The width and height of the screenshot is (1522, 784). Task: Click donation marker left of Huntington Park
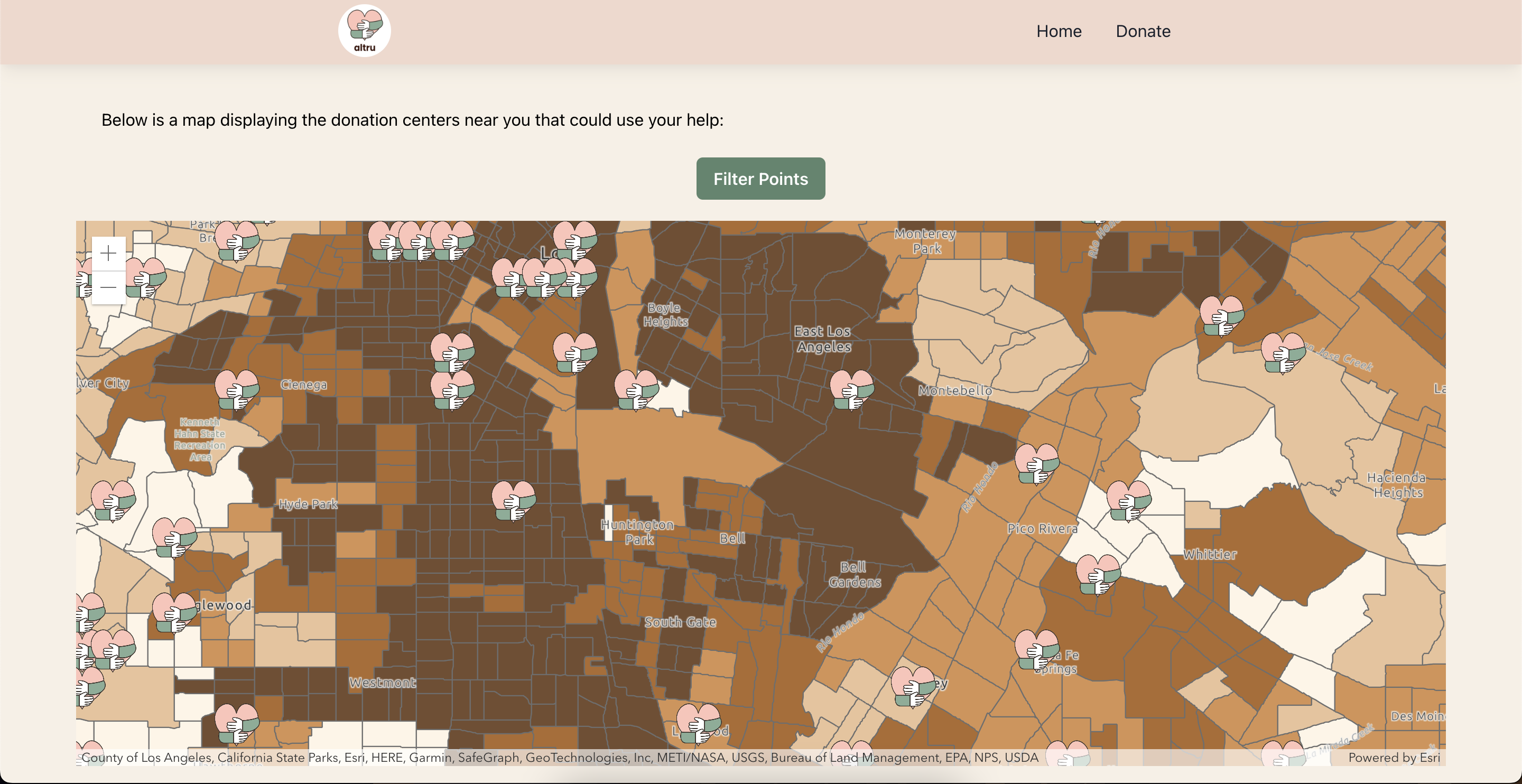tap(513, 500)
